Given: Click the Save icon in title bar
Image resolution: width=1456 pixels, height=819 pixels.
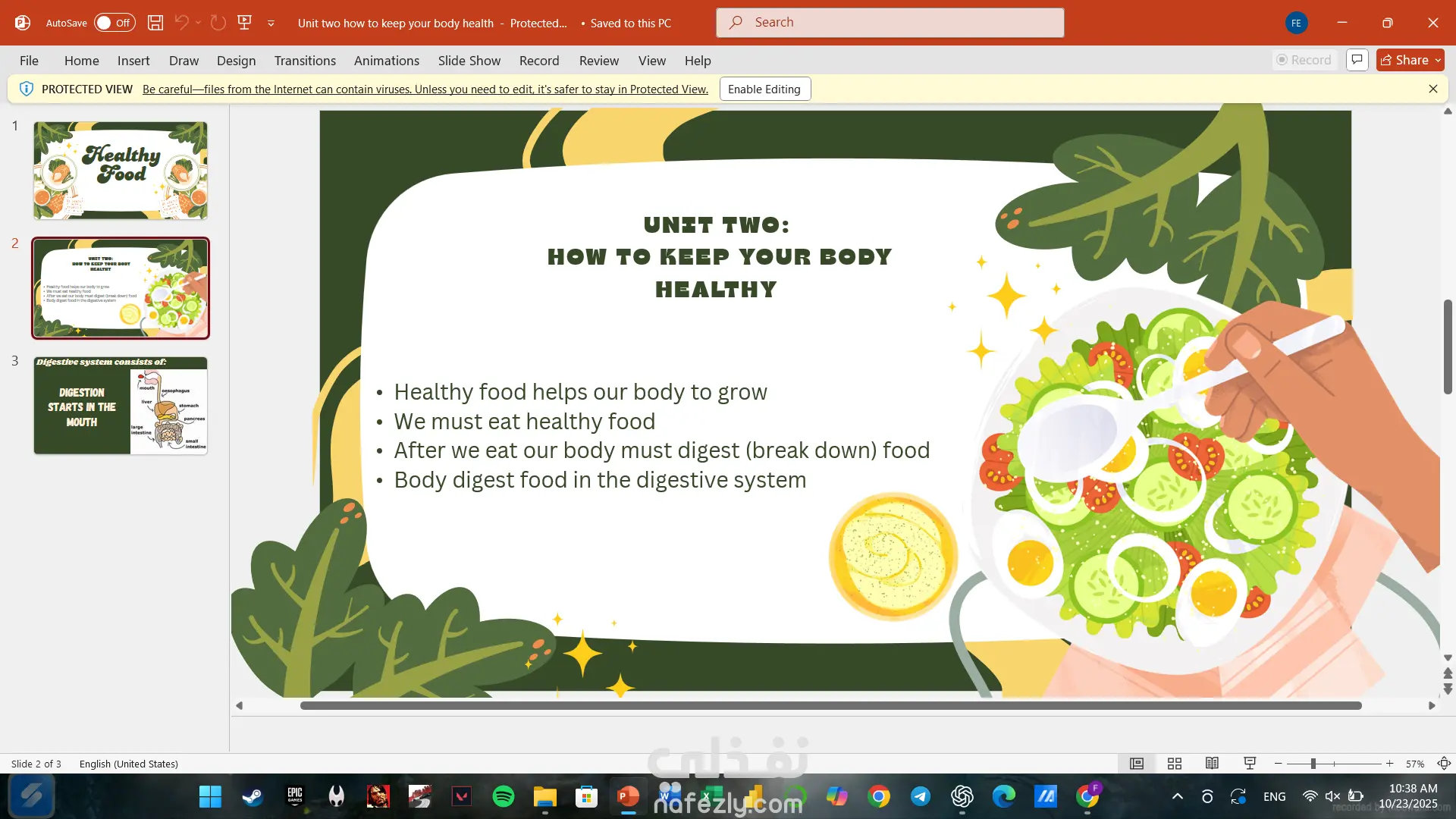Looking at the screenshot, I should pos(155,23).
